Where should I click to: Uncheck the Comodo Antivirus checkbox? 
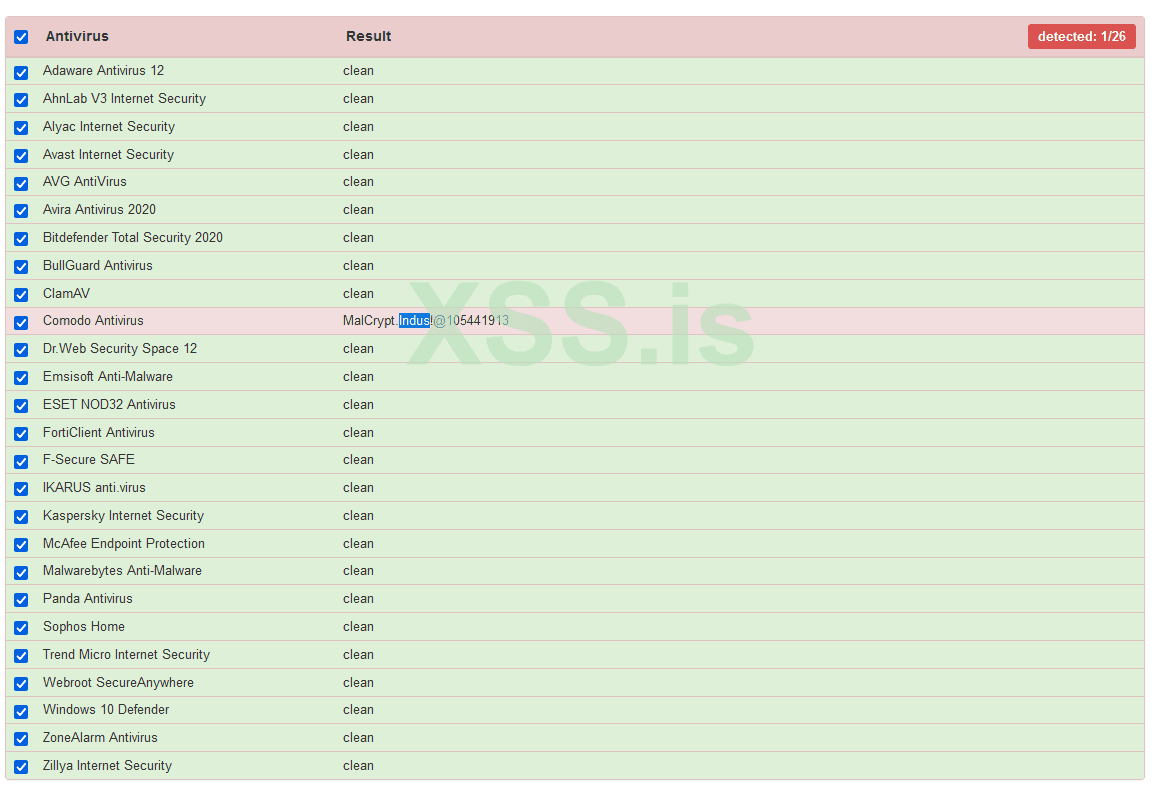coord(21,322)
